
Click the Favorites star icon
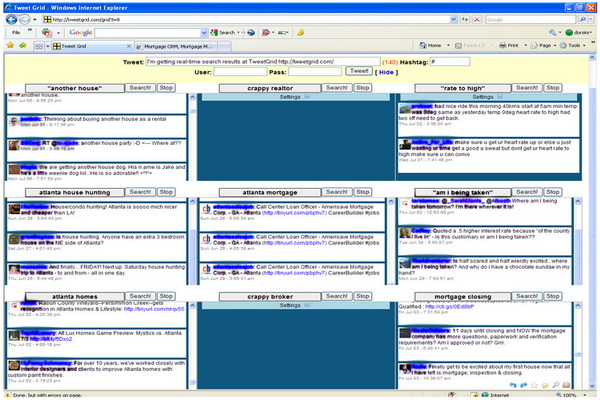click(9, 46)
